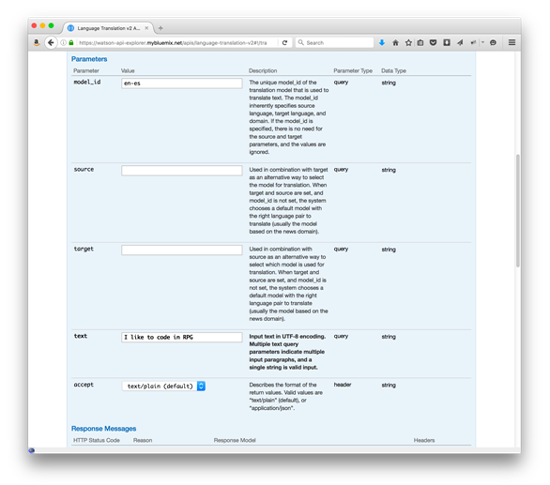
Task: Focus the empty target value field
Action: [x=182, y=250]
